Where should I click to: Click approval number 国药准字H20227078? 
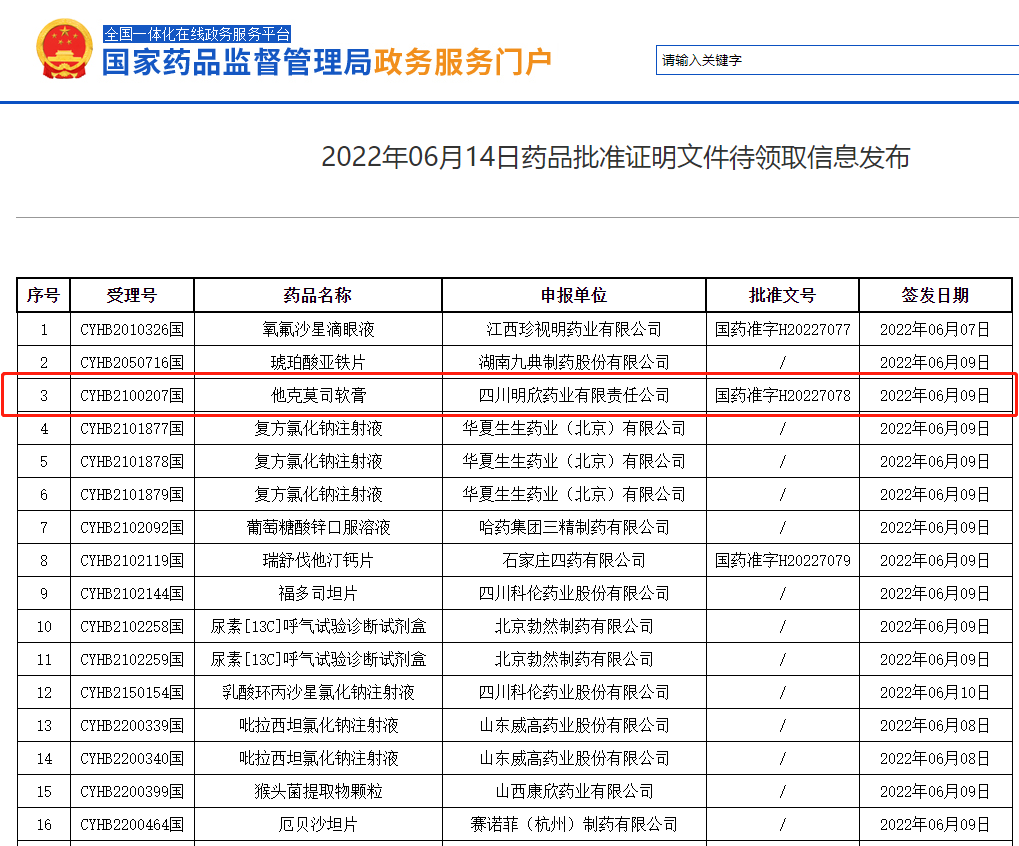[782, 395]
